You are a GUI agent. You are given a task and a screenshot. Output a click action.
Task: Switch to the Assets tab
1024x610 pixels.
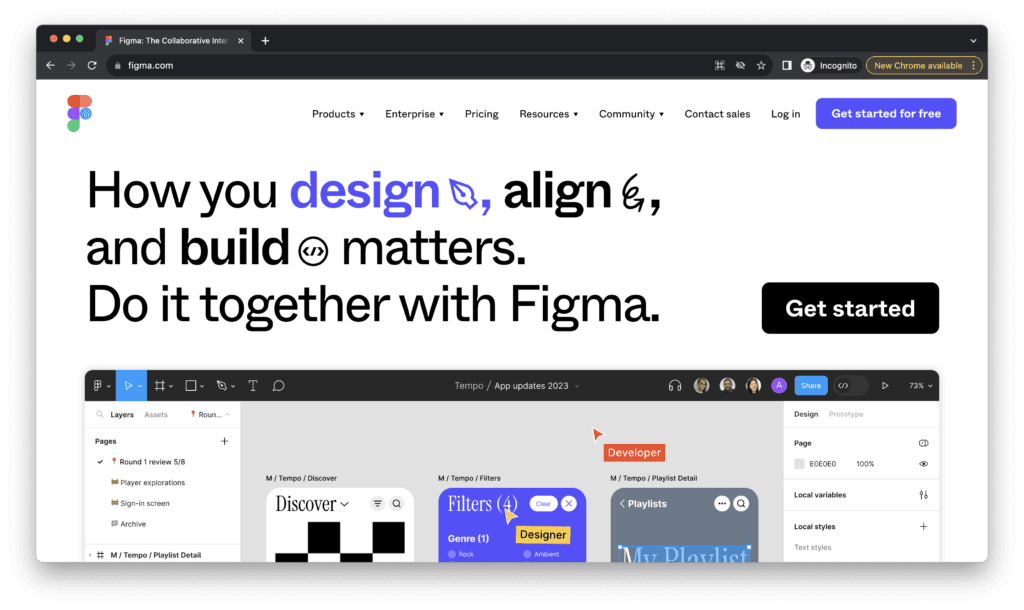pos(156,413)
